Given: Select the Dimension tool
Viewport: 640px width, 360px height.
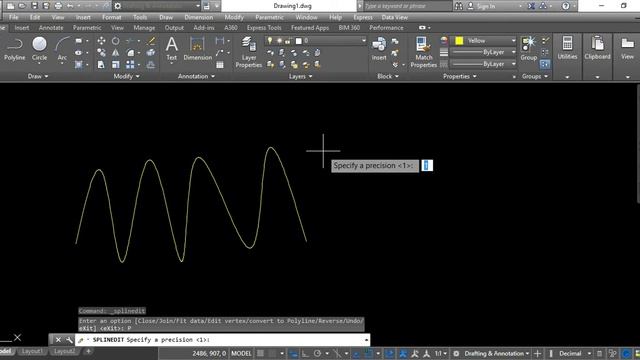Looking at the screenshot, I should tap(198, 49).
